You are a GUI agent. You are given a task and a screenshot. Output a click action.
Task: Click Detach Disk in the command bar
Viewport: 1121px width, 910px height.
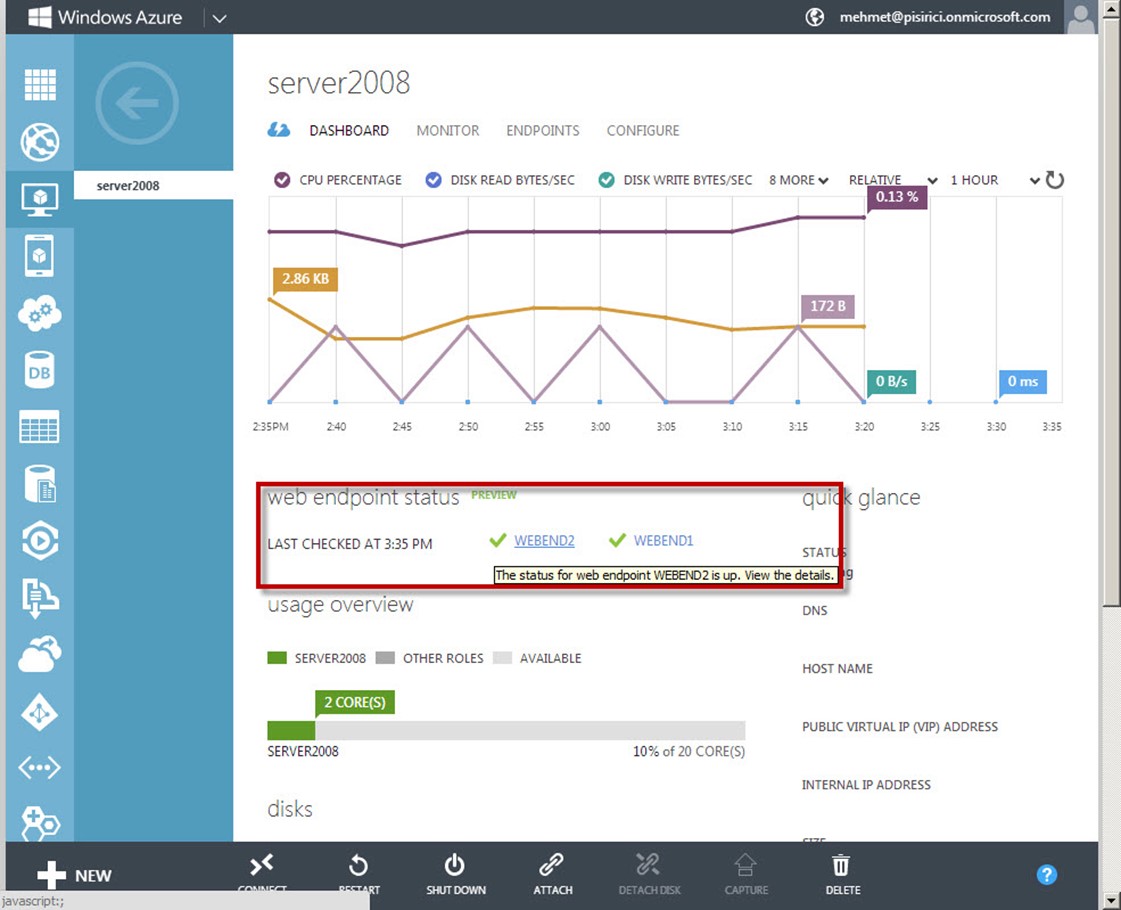point(649,875)
